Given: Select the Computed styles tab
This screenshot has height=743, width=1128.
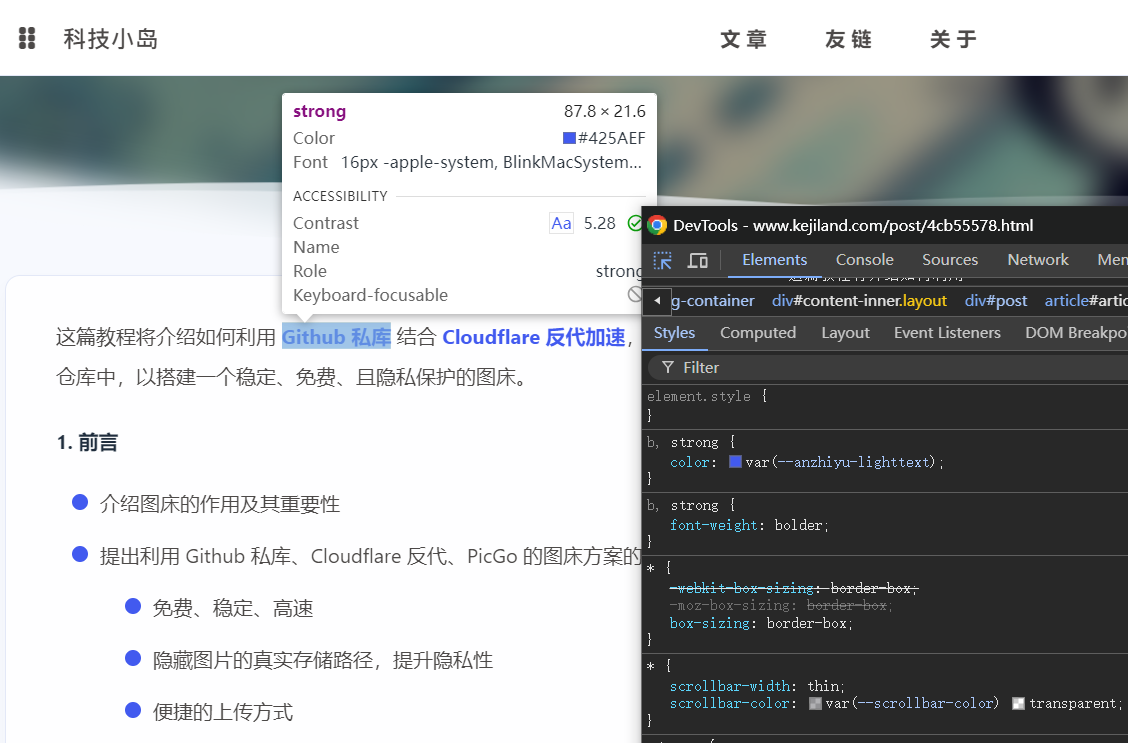Looking at the screenshot, I should pyautogui.click(x=757, y=333).
